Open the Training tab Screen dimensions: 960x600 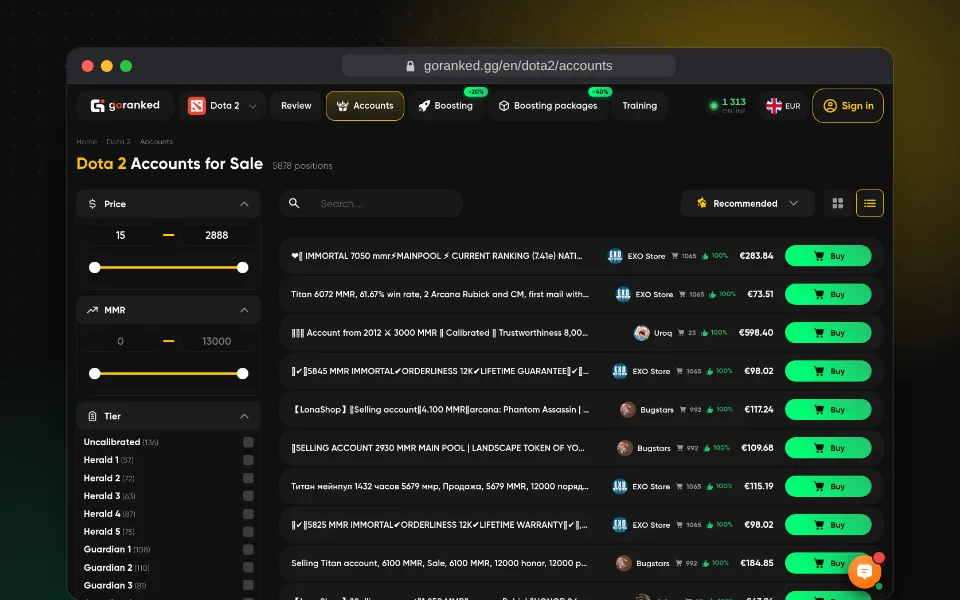[640, 106]
